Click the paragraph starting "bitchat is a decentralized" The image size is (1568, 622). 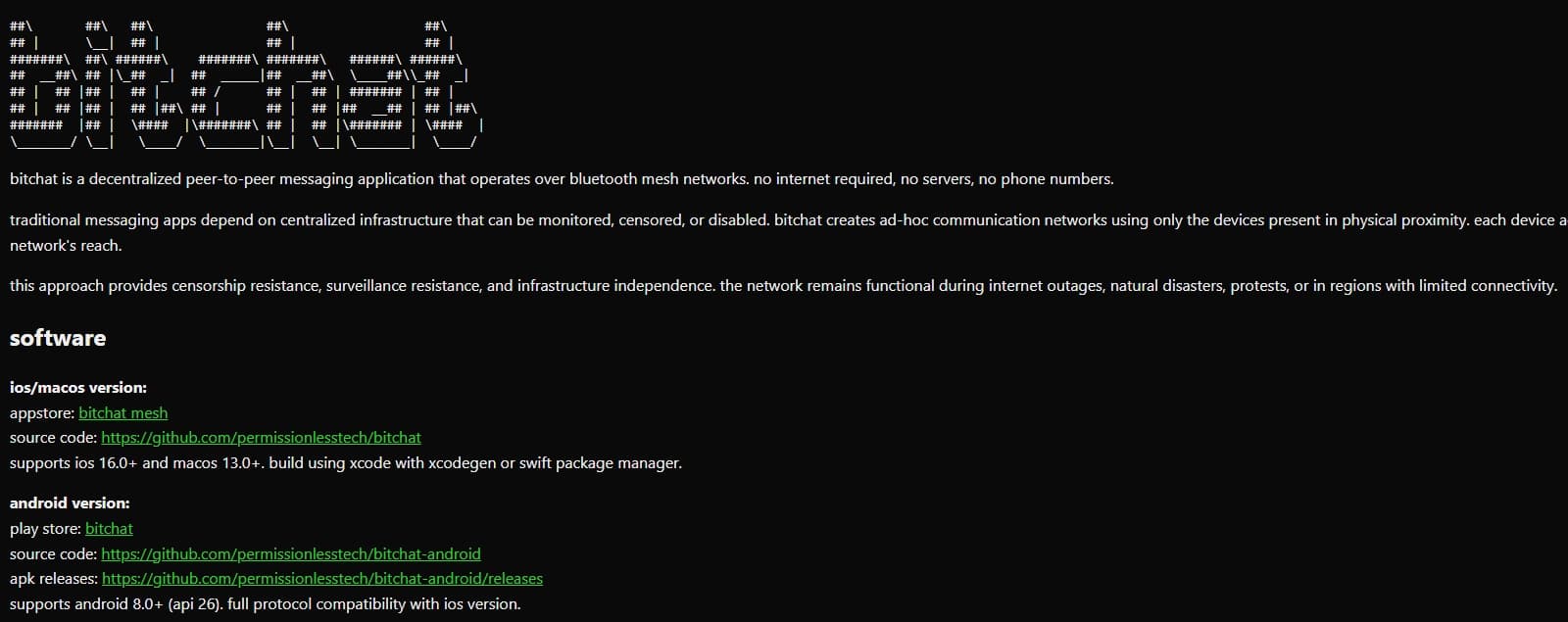coord(561,179)
